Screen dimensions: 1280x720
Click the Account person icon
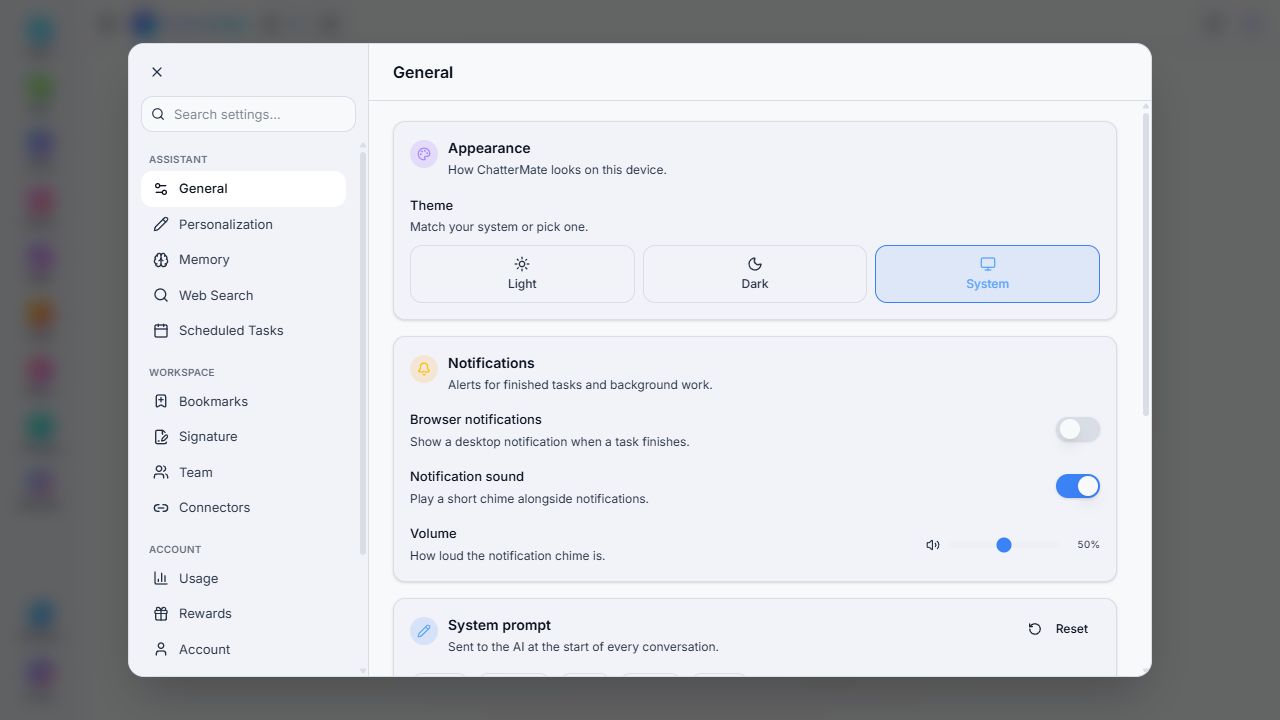[161, 649]
